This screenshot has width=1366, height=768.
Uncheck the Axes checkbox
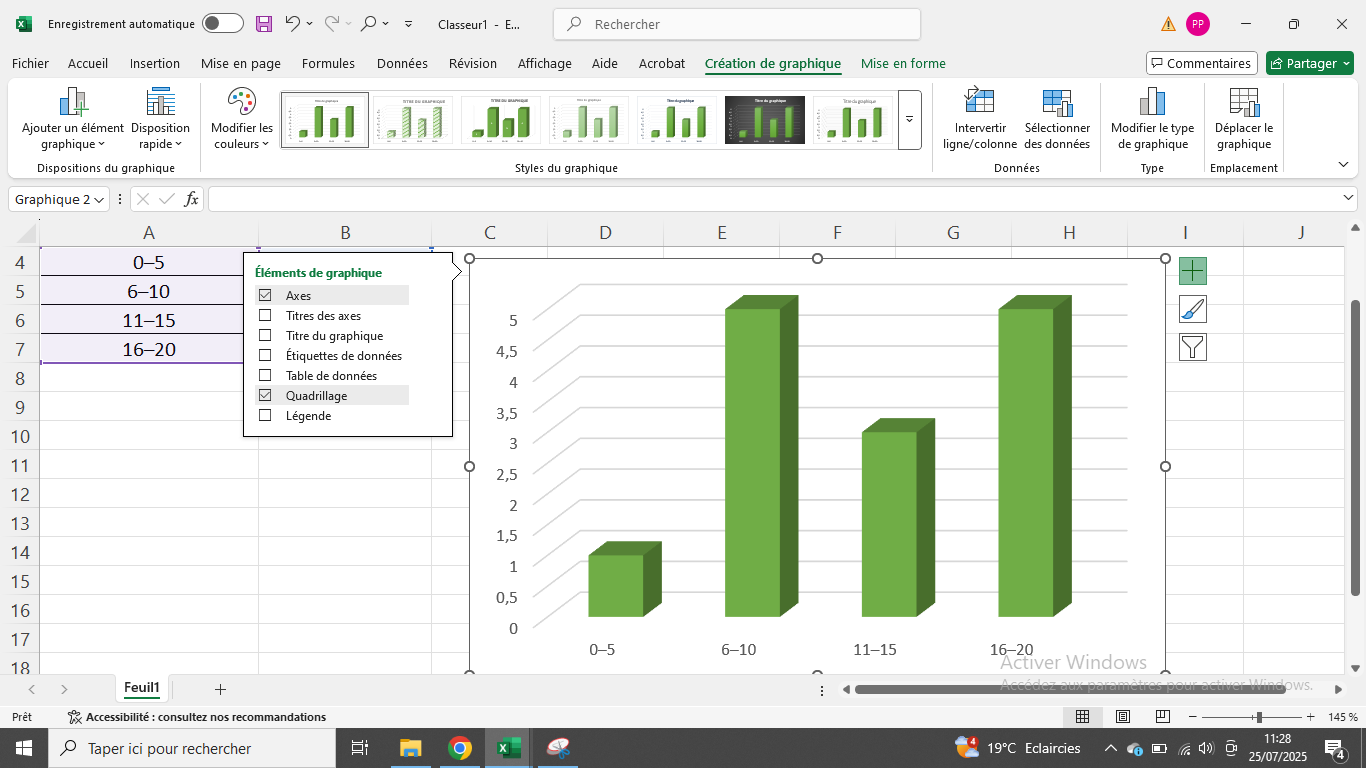tap(265, 295)
